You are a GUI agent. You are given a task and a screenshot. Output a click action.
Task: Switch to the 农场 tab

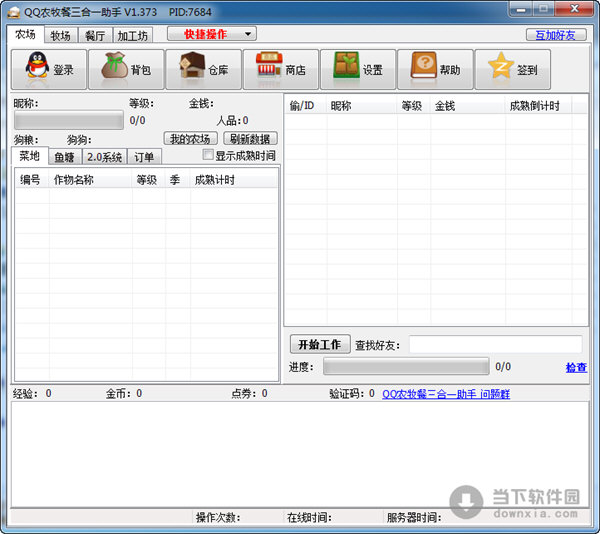tap(25, 34)
